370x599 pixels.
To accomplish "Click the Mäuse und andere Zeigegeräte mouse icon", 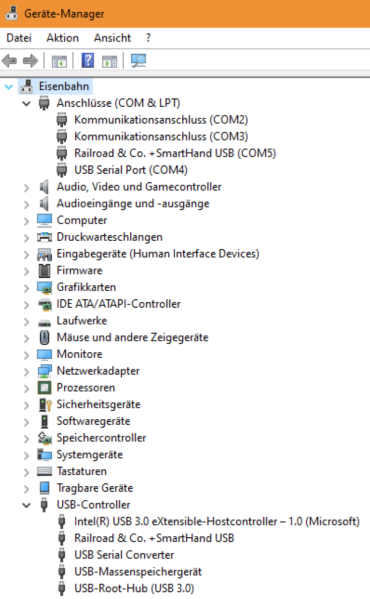I will point(44,338).
